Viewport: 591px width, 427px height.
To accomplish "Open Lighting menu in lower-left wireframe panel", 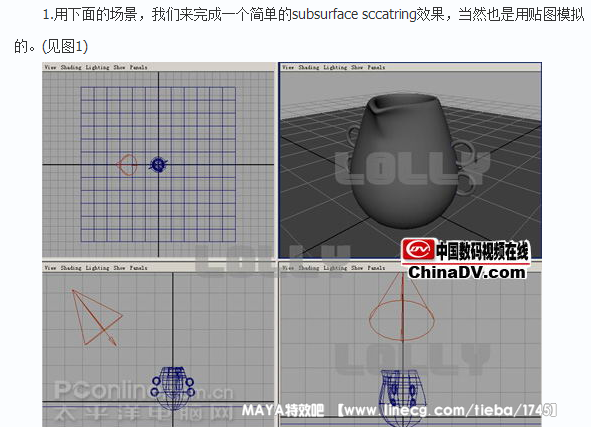I will 97,268.
